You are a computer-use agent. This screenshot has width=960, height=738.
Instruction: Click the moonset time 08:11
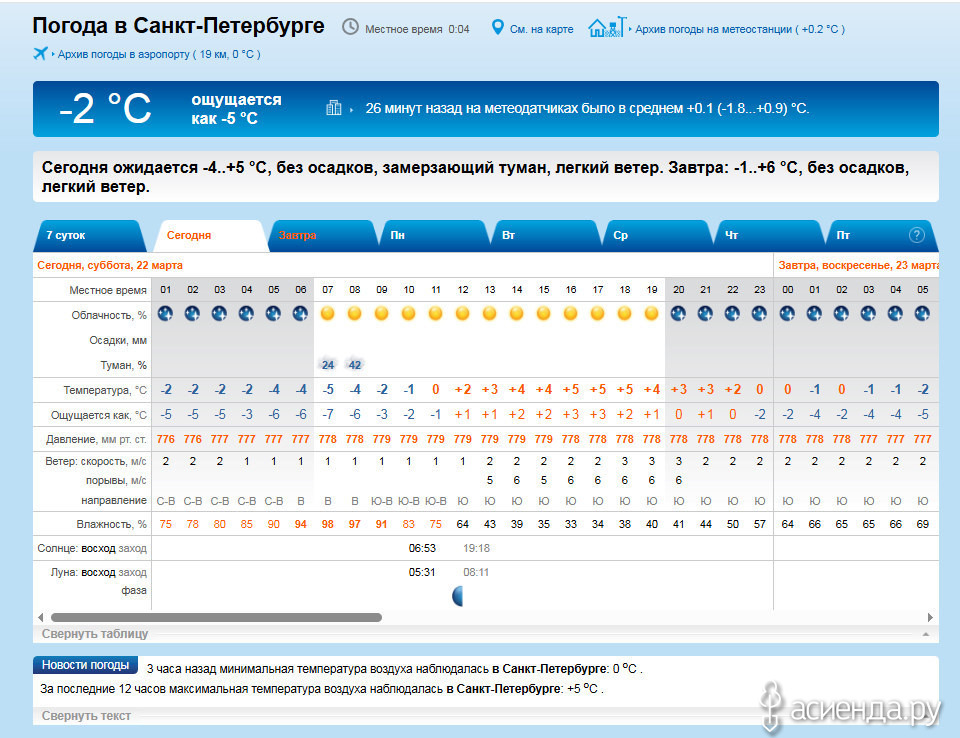point(476,572)
